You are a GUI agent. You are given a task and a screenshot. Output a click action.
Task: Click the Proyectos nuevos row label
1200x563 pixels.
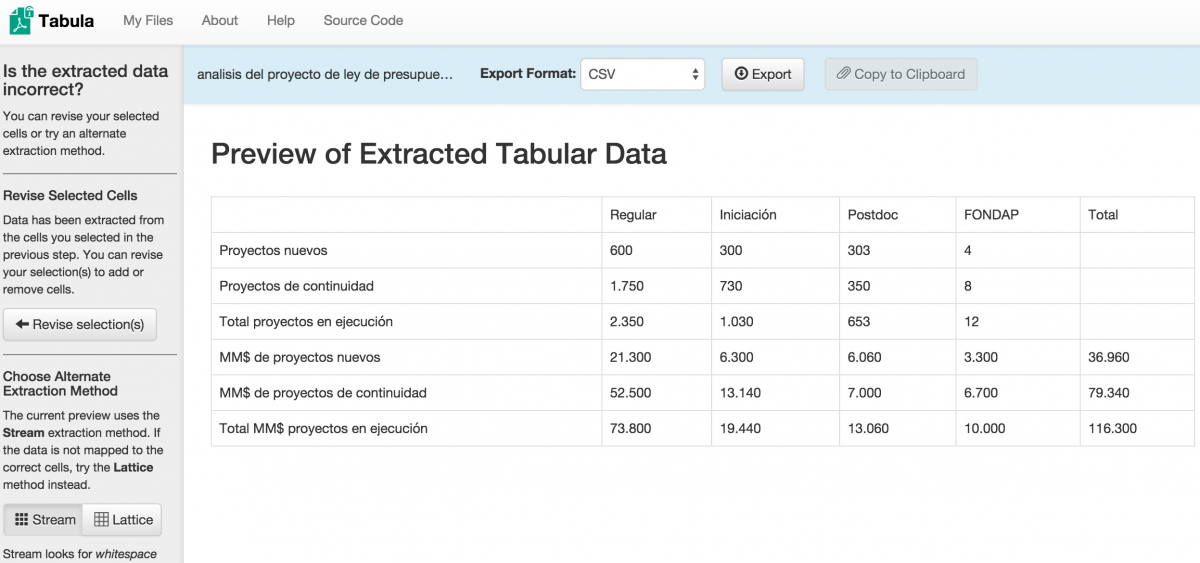[x=273, y=250]
